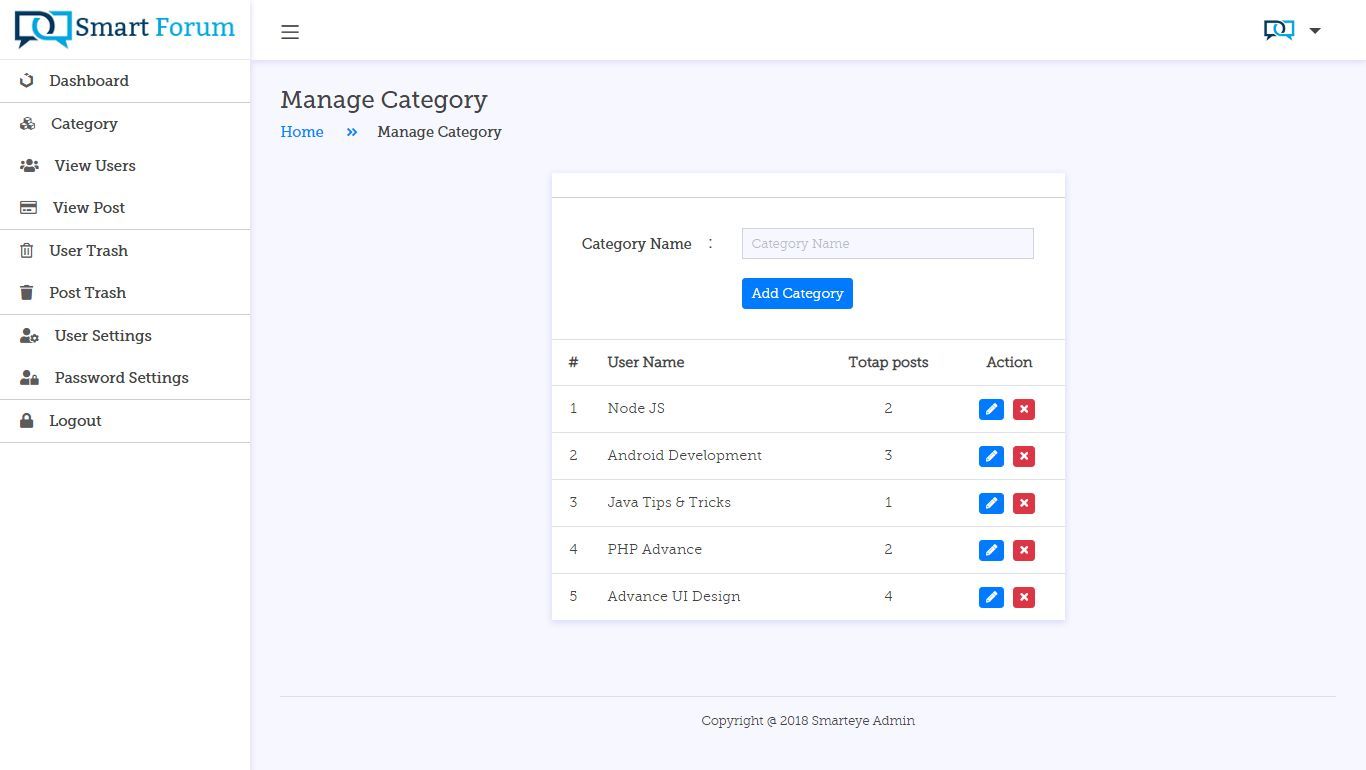
Task: Open the user profile dropdown arrow
Action: tap(1315, 31)
